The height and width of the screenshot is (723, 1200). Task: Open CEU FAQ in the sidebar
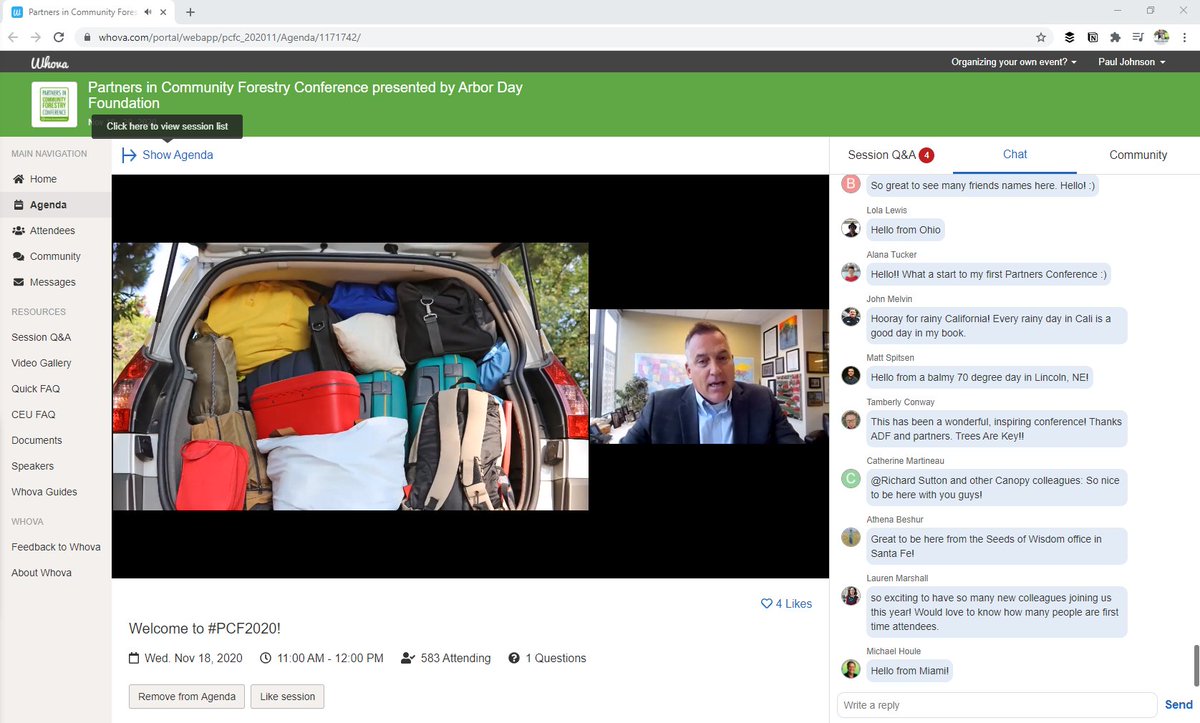pos(33,415)
